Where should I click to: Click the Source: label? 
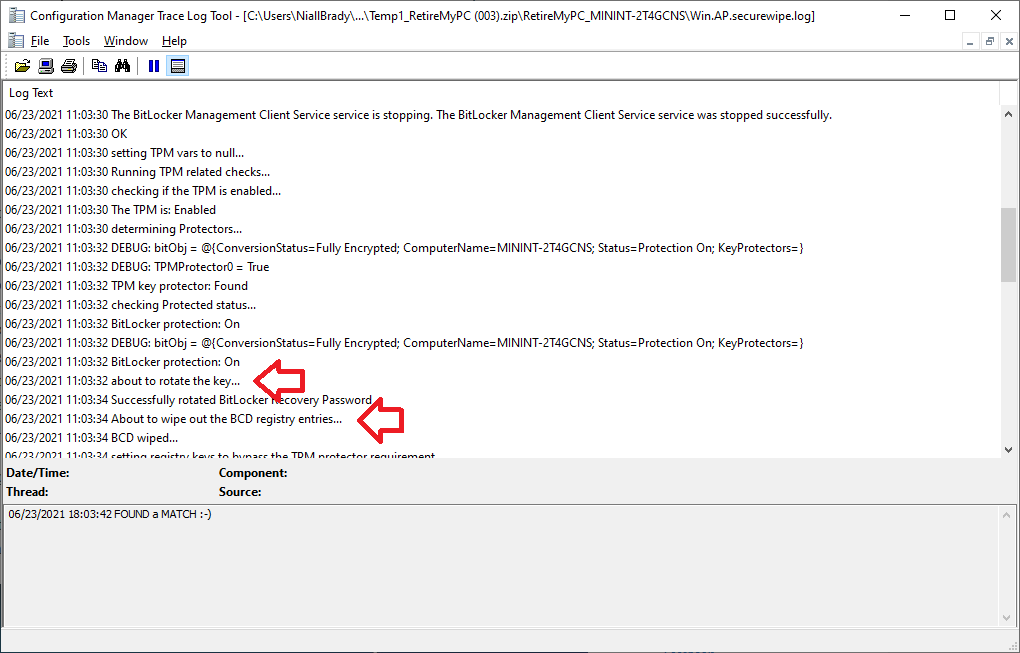coord(240,492)
